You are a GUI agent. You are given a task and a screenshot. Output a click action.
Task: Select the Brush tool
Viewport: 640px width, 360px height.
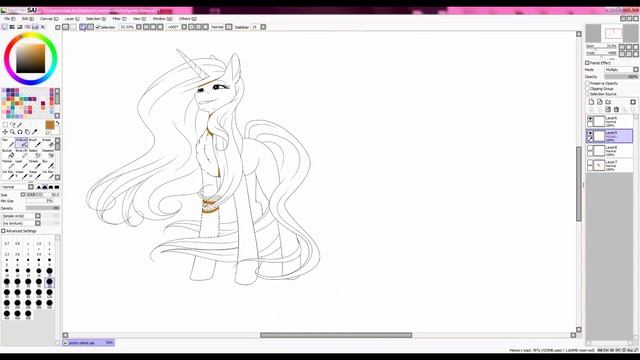click(35, 143)
